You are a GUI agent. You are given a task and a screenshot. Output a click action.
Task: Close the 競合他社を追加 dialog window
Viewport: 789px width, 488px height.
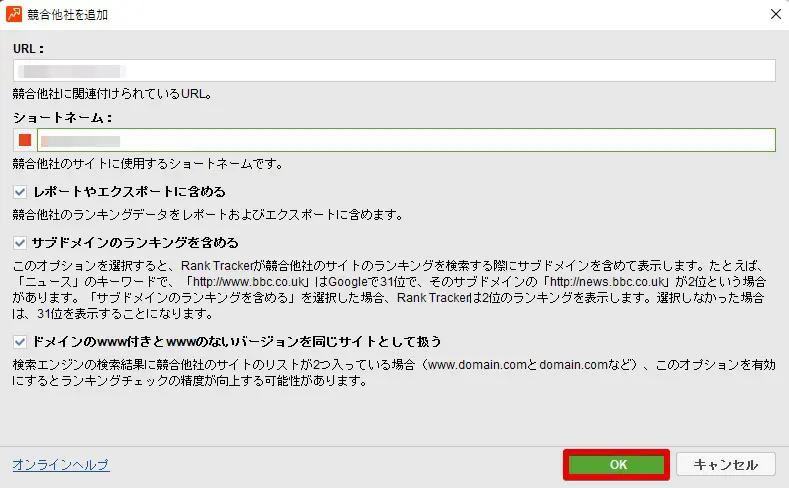775,15
